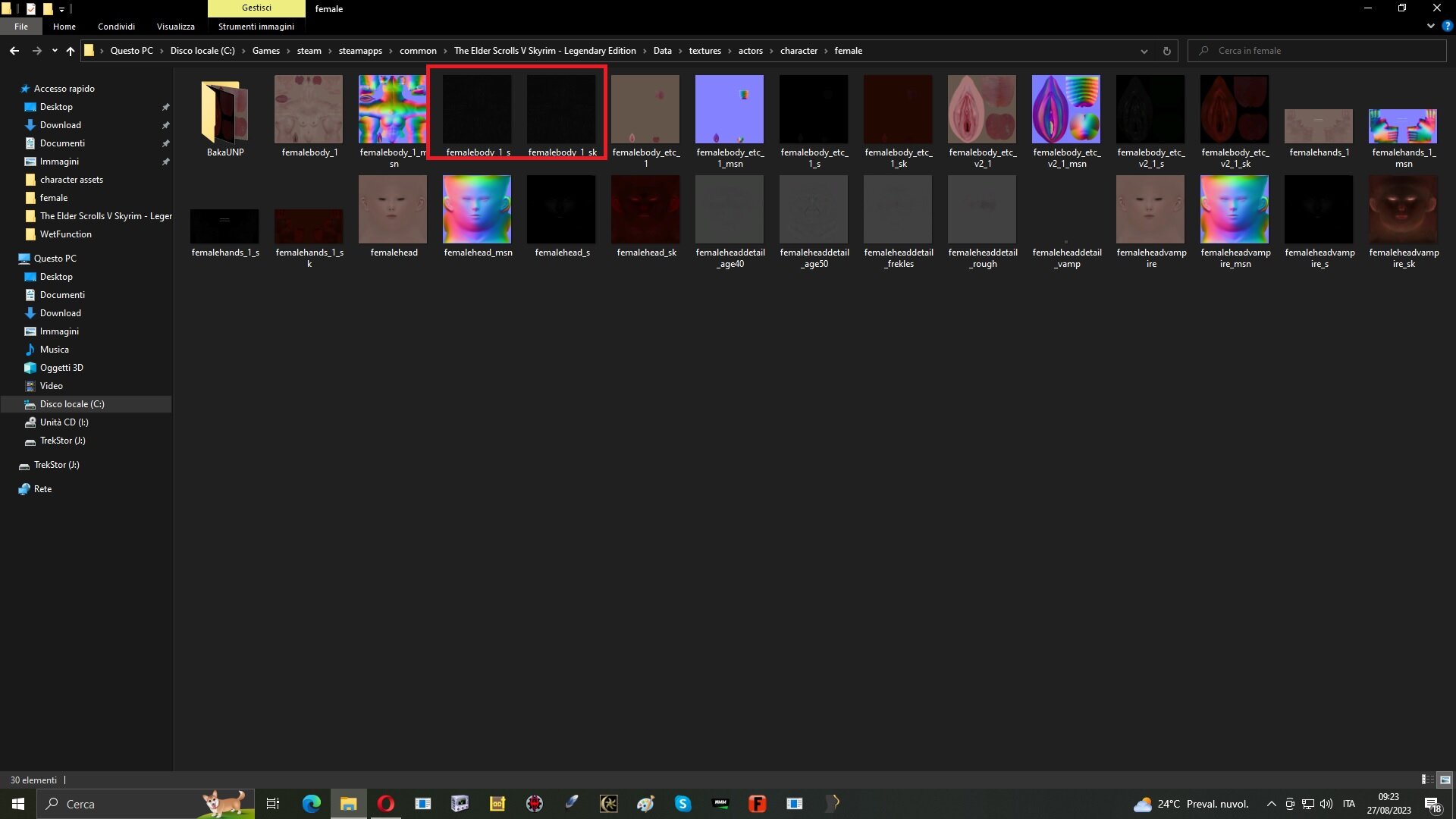Open Microsoft Edge from the taskbar

[x=311, y=804]
